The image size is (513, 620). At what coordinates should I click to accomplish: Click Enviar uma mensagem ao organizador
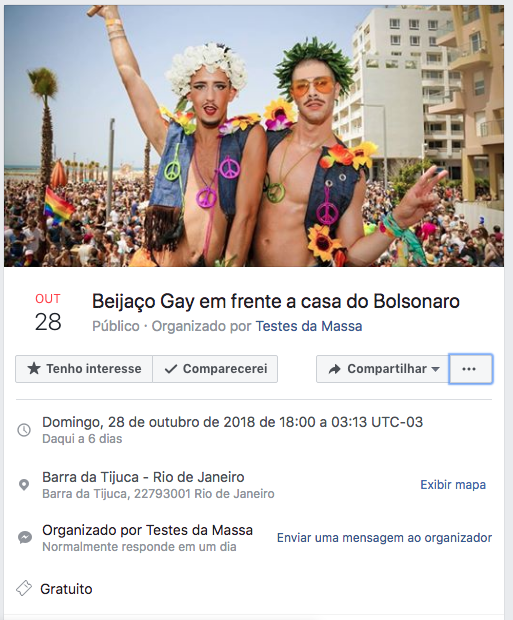pos(384,538)
